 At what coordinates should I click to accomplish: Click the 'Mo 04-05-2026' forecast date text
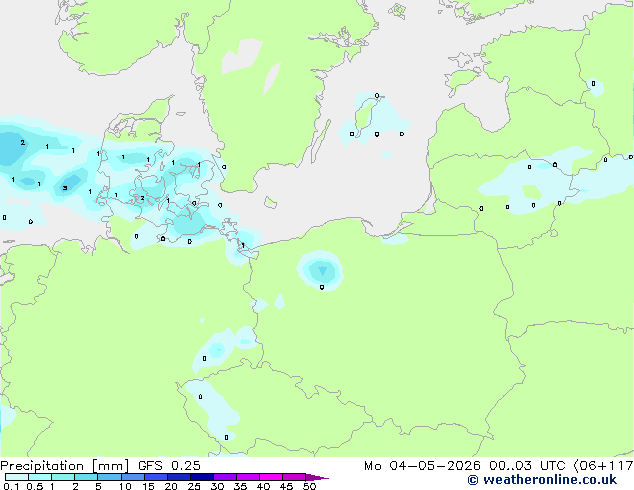(422, 466)
